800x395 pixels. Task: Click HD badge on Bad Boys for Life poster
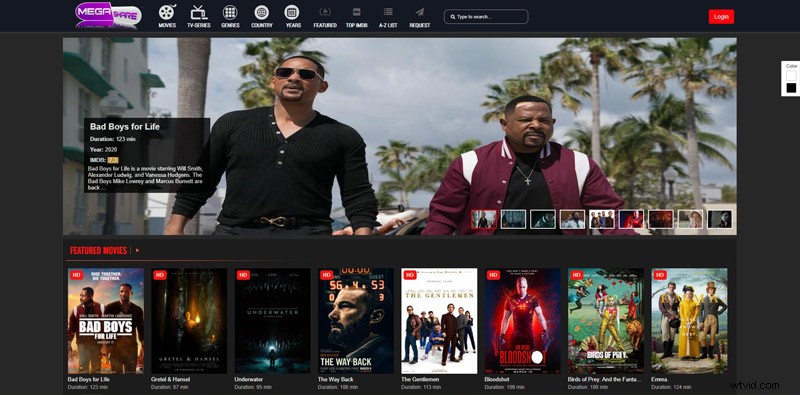[76, 275]
